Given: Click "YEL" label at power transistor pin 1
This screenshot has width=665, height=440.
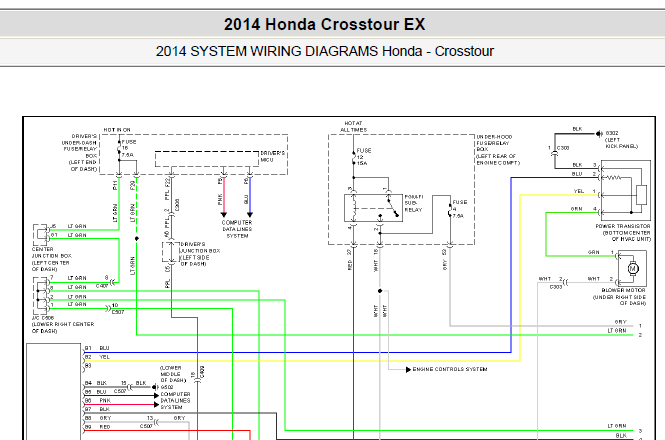Looking at the screenshot, I should pyautogui.click(x=578, y=191).
